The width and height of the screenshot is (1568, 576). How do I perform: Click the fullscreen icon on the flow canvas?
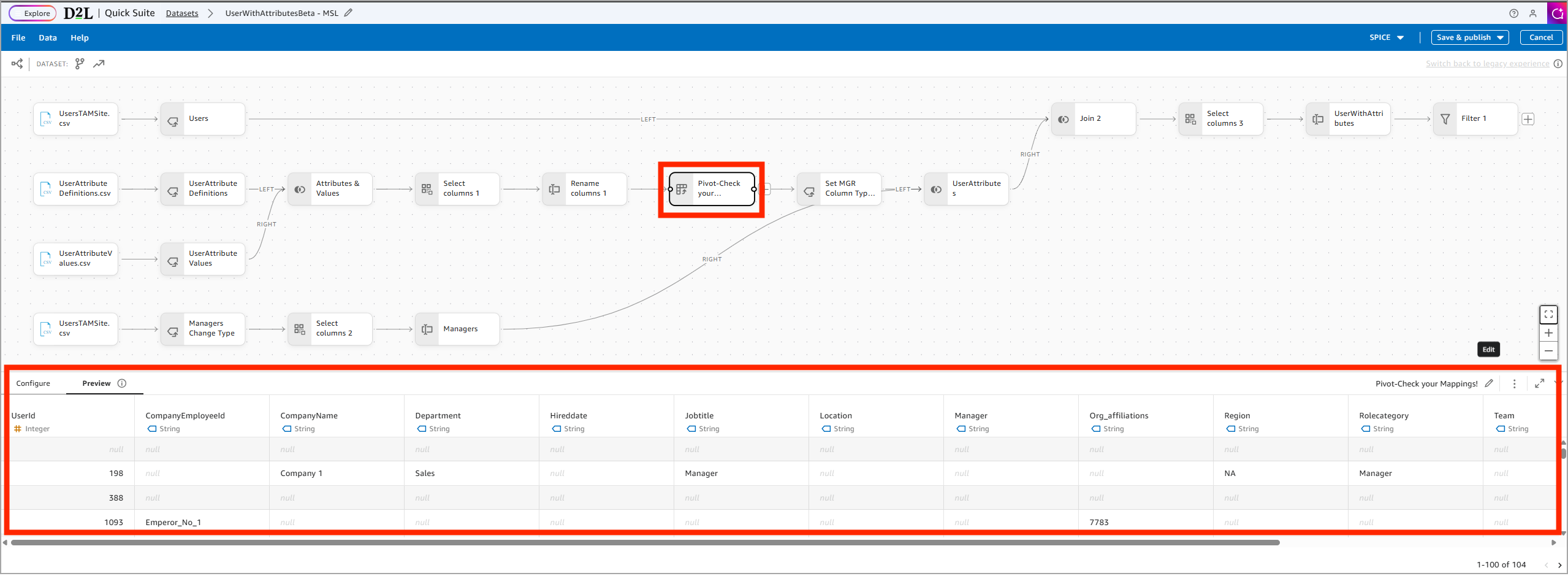point(1548,314)
